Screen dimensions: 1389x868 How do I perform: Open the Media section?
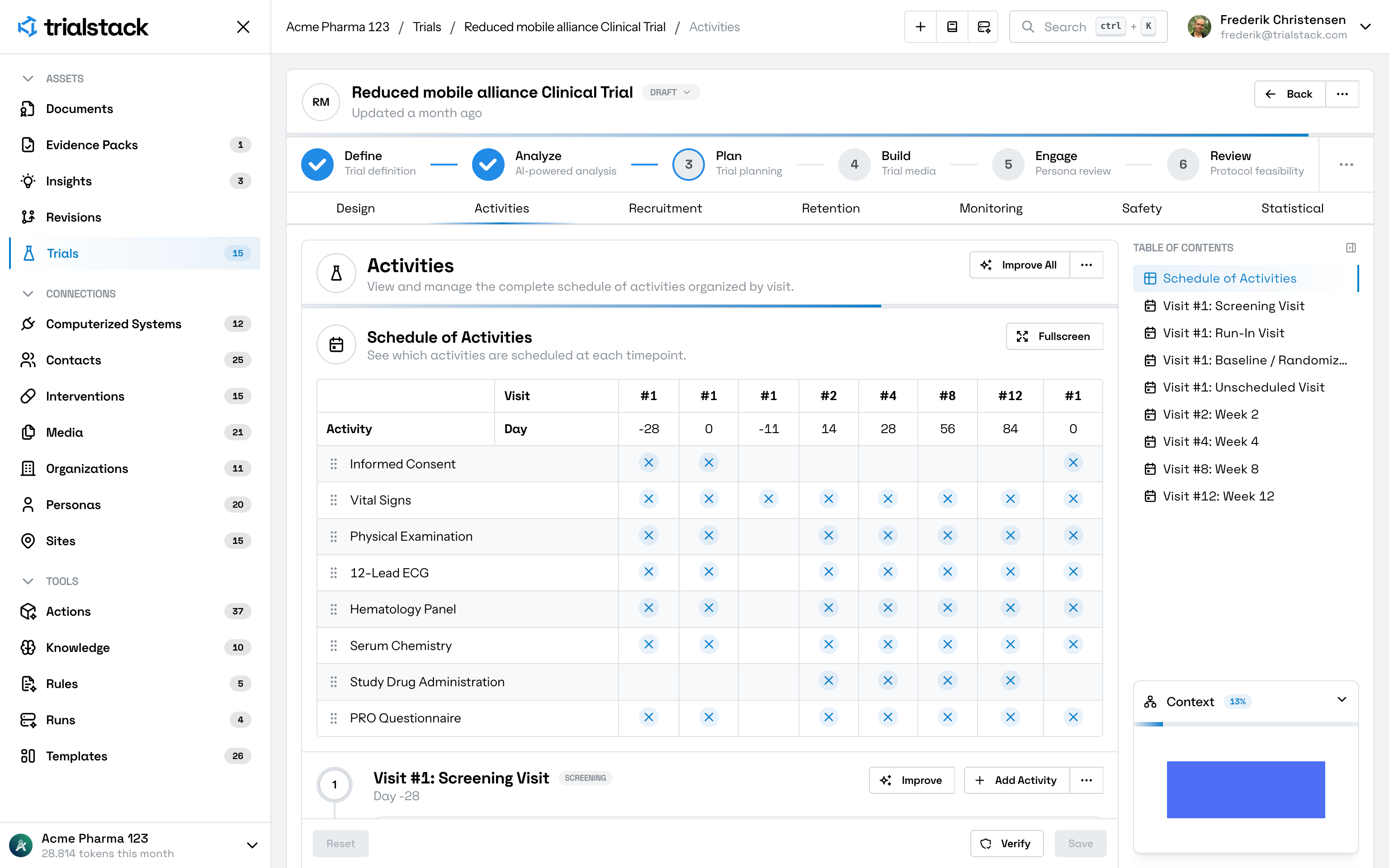[135, 432]
